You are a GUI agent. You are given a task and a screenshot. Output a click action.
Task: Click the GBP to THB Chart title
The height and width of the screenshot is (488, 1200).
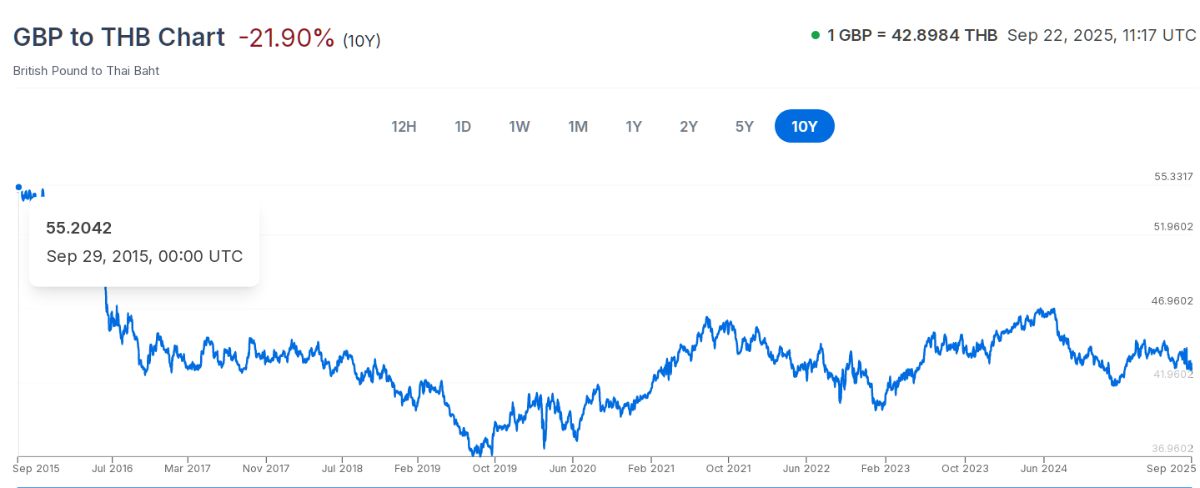point(119,38)
